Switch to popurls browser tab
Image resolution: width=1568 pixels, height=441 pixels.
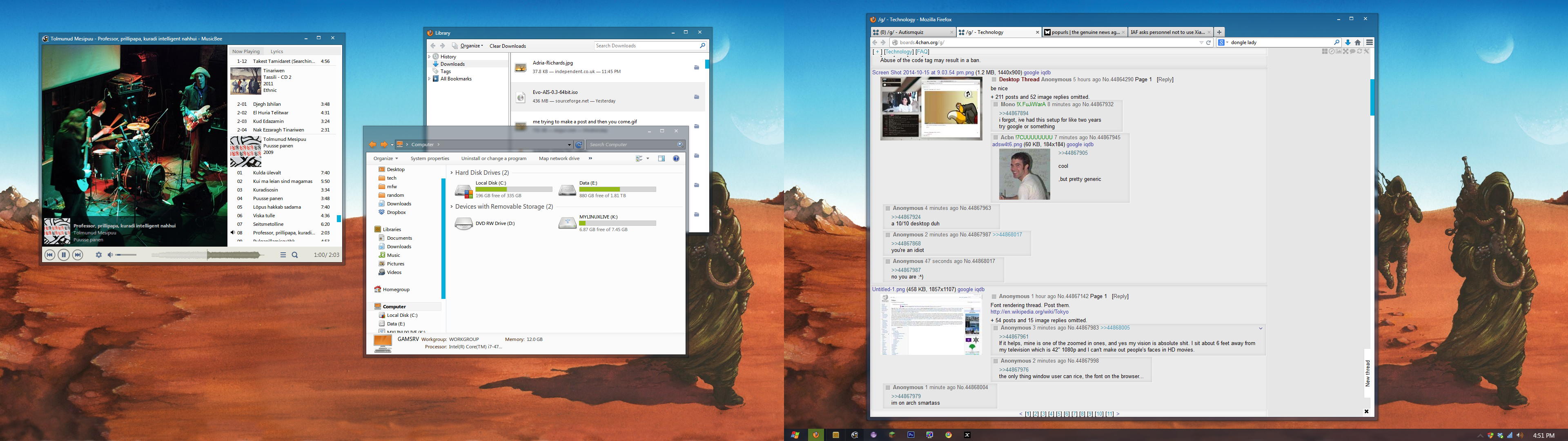click(1083, 32)
